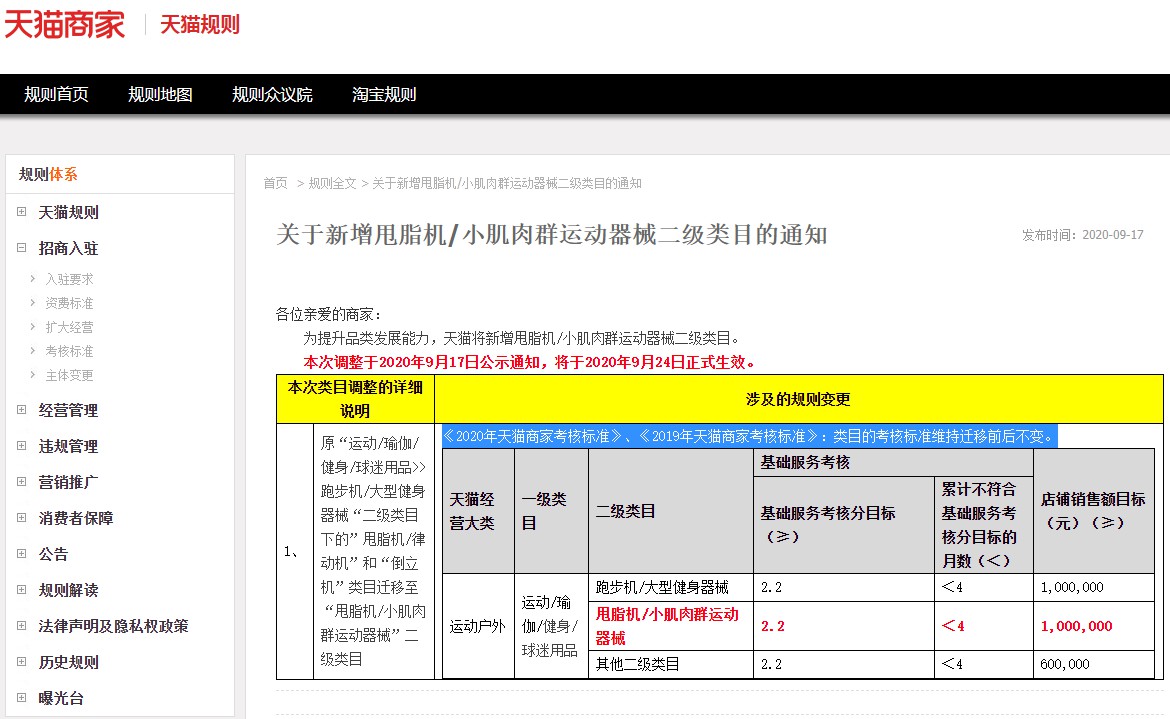Click the 店铺销售额目标 column header
This screenshot has width=1170, height=719.
[1094, 511]
